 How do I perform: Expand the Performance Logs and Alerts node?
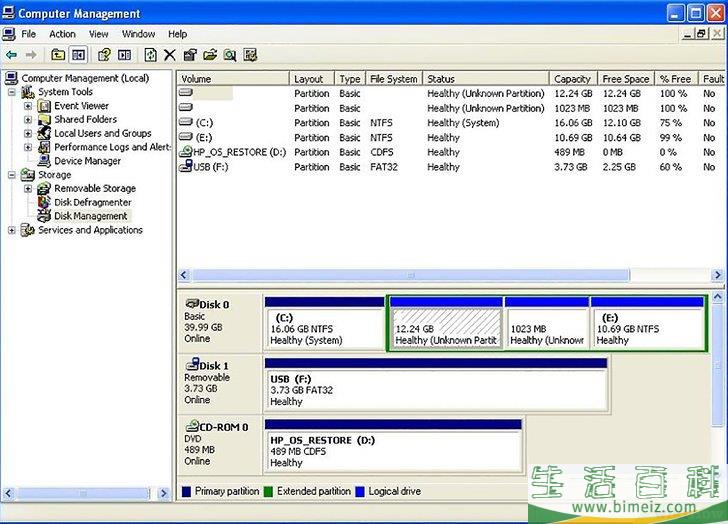28,147
